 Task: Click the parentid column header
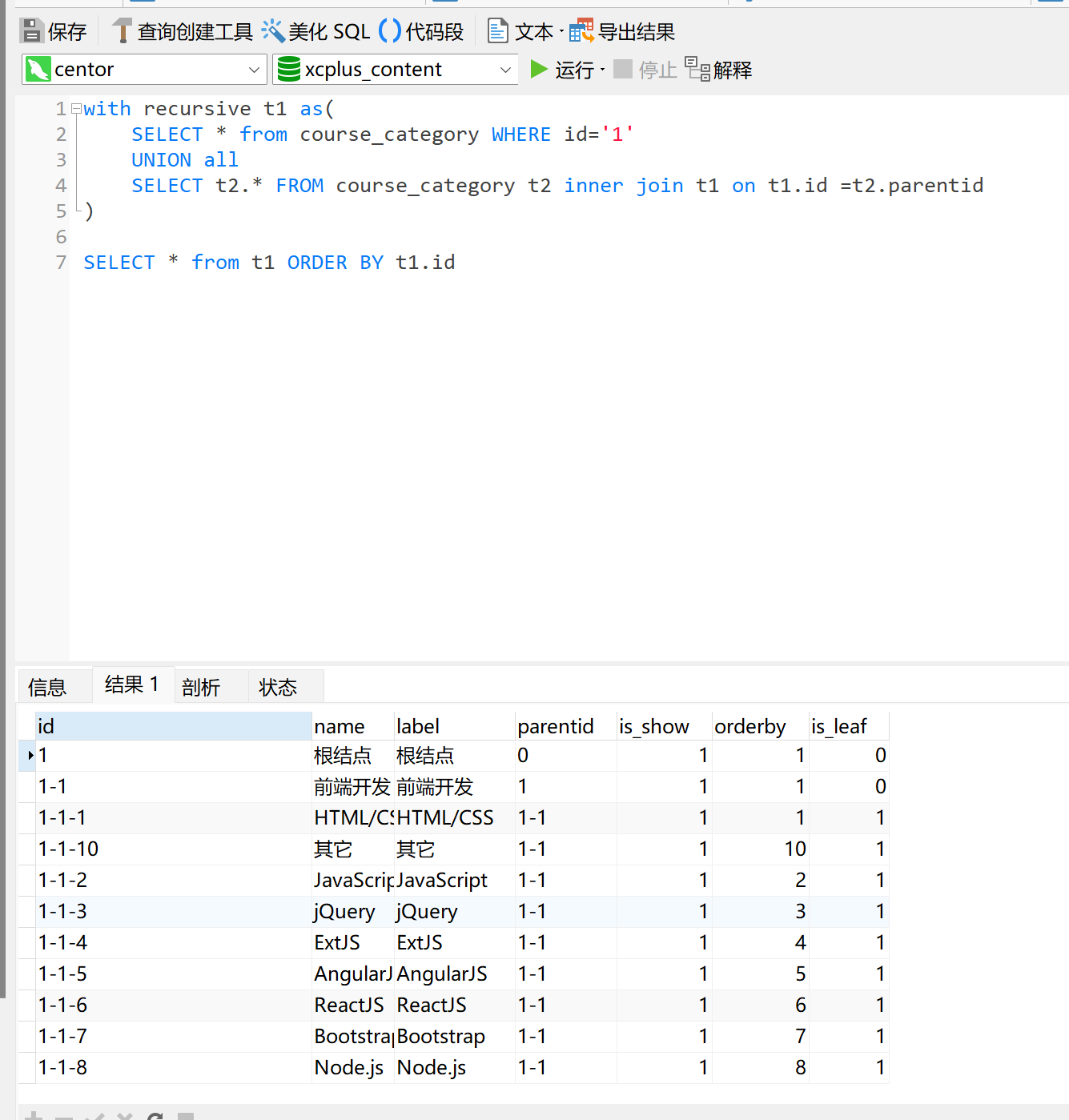pyautogui.click(x=556, y=726)
